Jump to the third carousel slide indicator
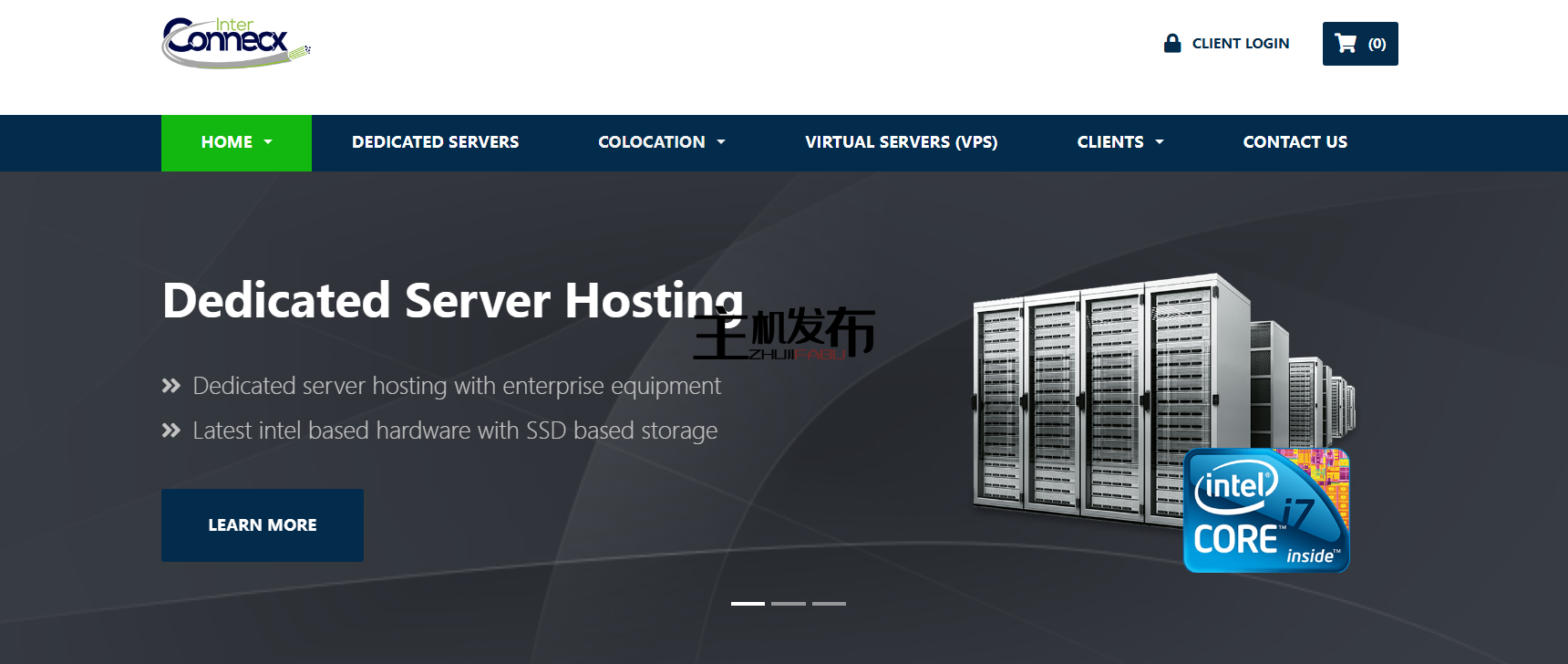Image resolution: width=1568 pixels, height=664 pixels. click(829, 604)
